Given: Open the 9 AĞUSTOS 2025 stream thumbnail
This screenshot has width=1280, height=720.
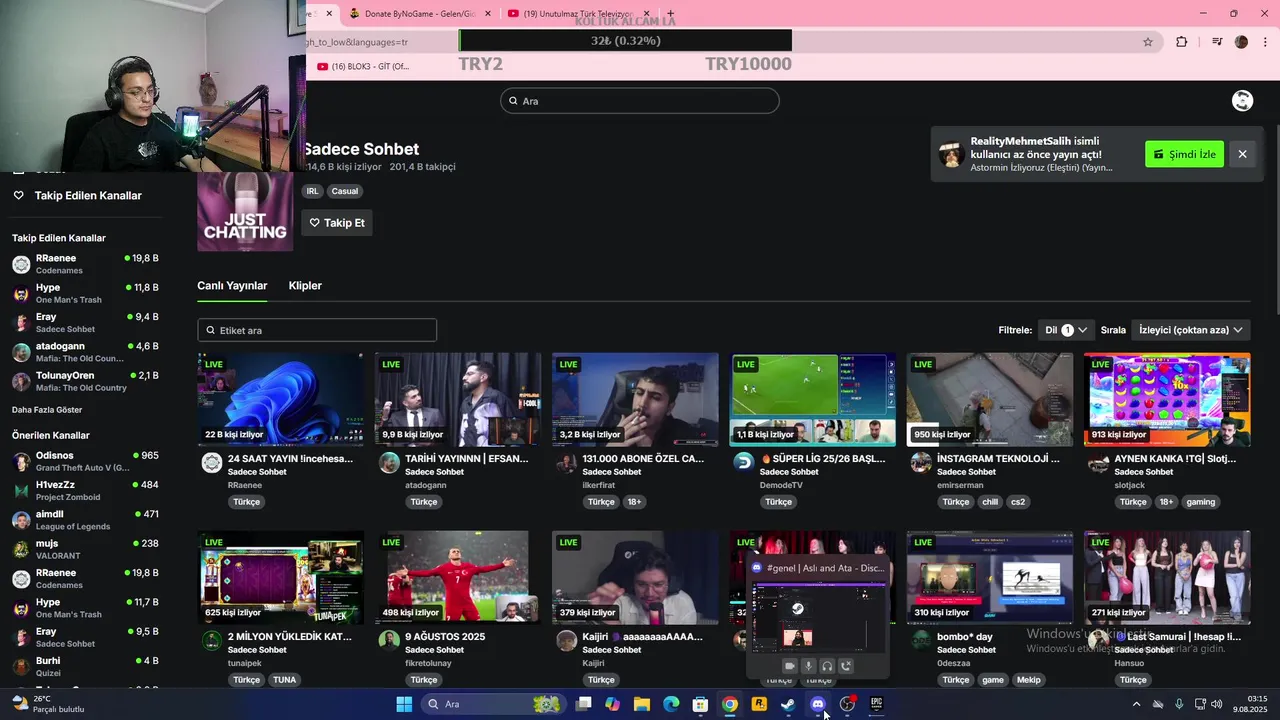Looking at the screenshot, I should (458, 577).
